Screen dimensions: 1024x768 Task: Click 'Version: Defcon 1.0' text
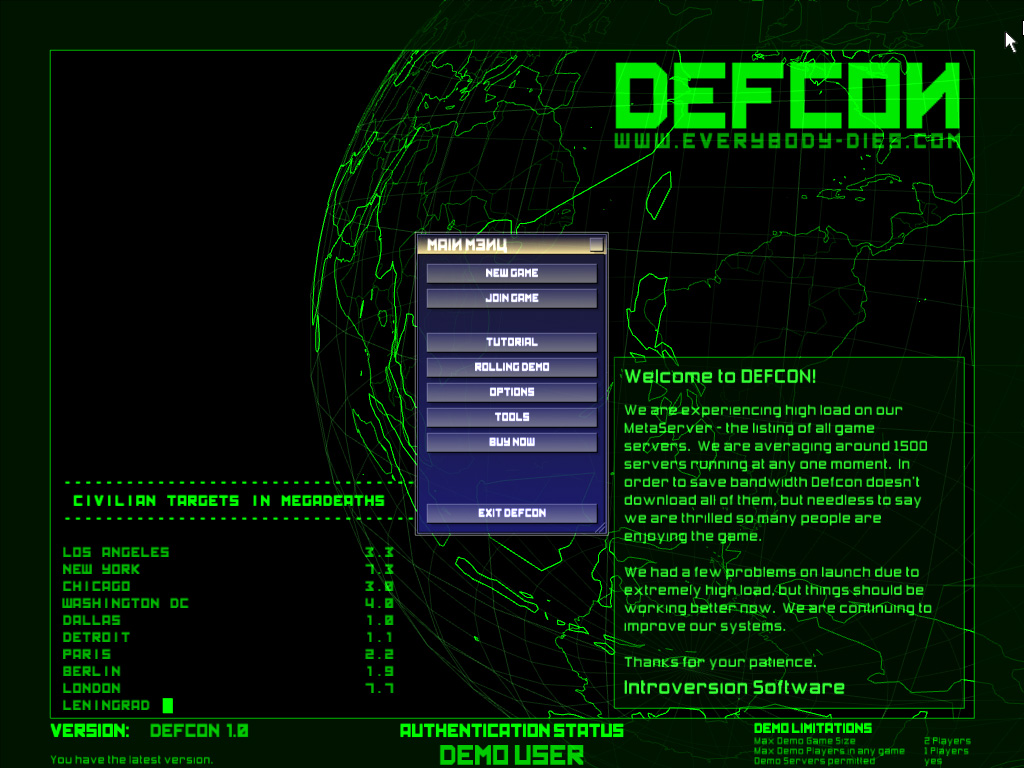pyautogui.click(x=150, y=731)
